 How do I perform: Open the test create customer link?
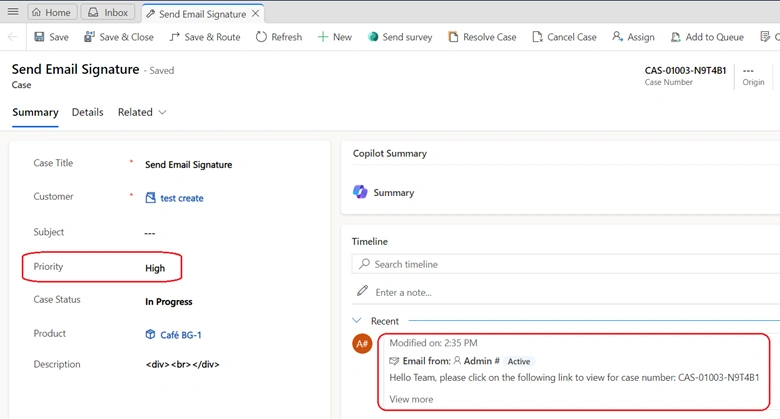coord(182,198)
